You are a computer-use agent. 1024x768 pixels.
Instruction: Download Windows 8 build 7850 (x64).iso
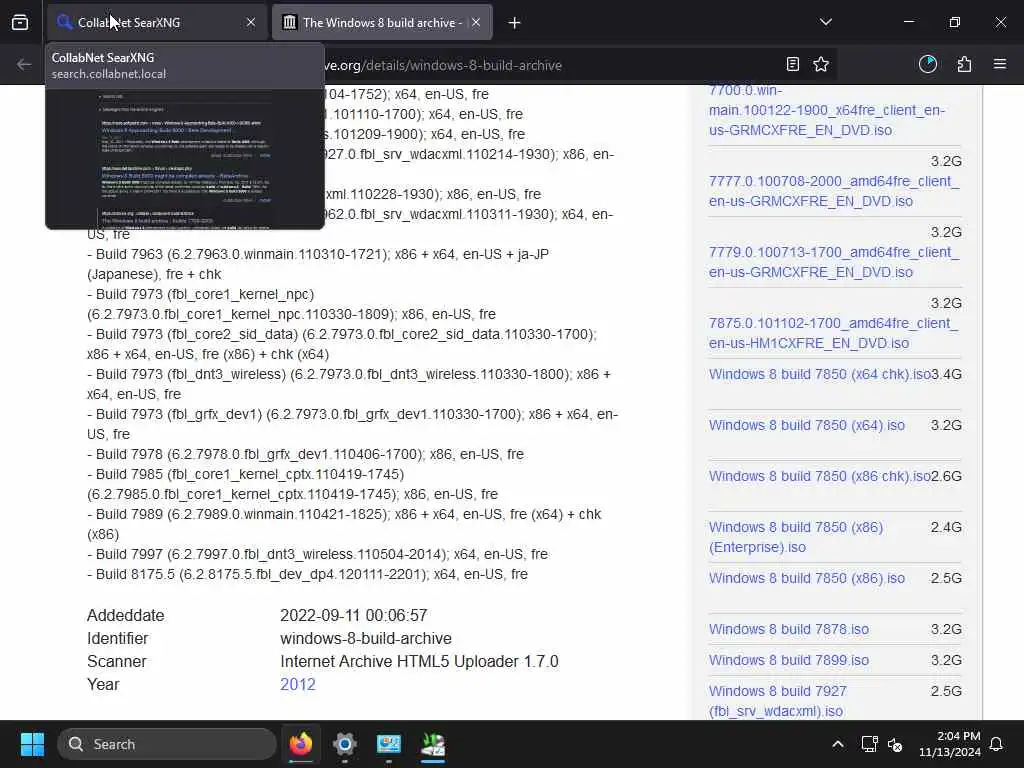pos(807,425)
